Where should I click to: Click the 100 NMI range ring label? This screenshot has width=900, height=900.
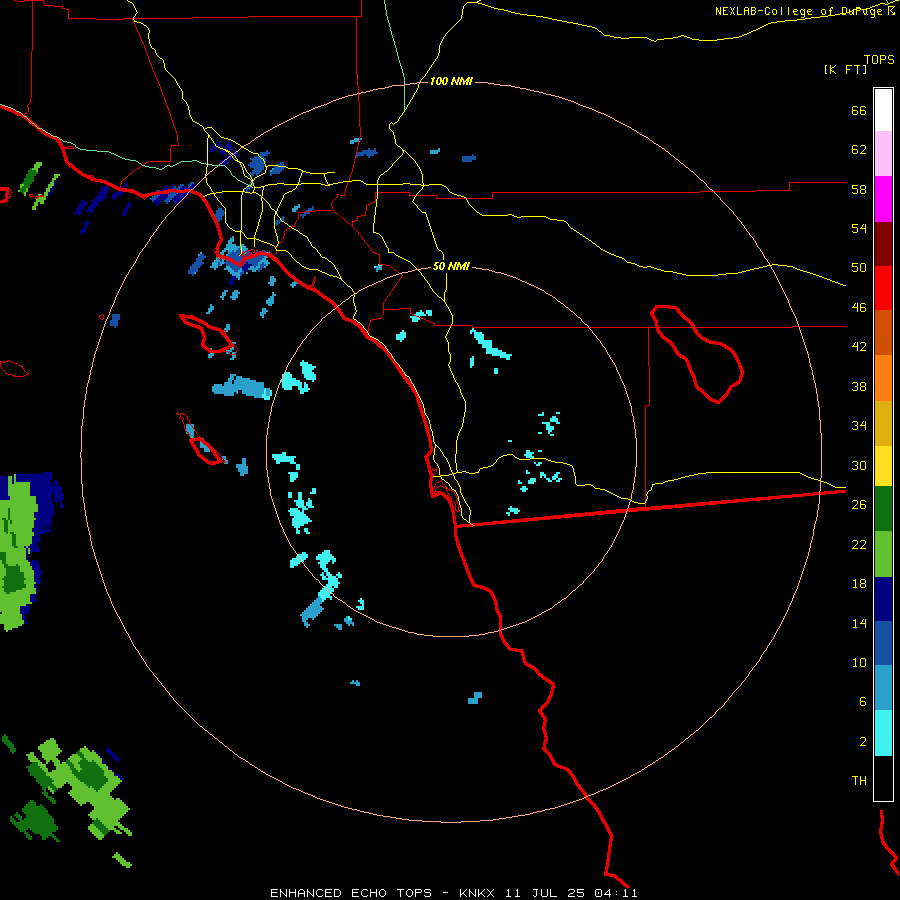pos(451,82)
